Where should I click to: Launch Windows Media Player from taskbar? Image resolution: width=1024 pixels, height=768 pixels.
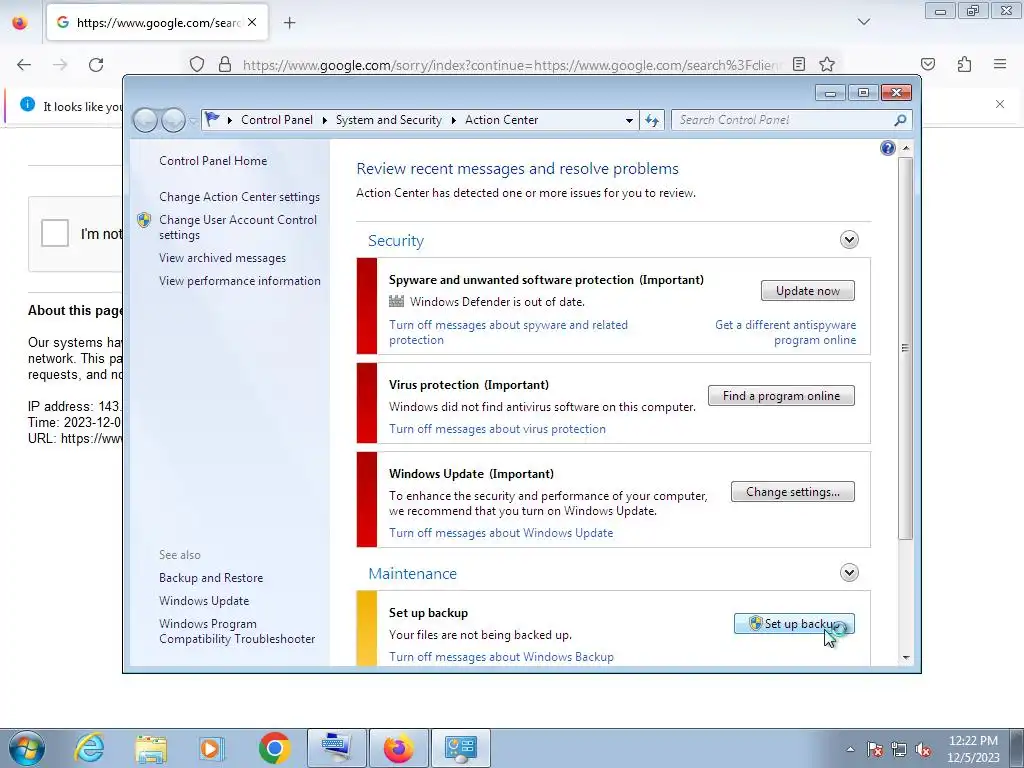(x=212, y=748)
